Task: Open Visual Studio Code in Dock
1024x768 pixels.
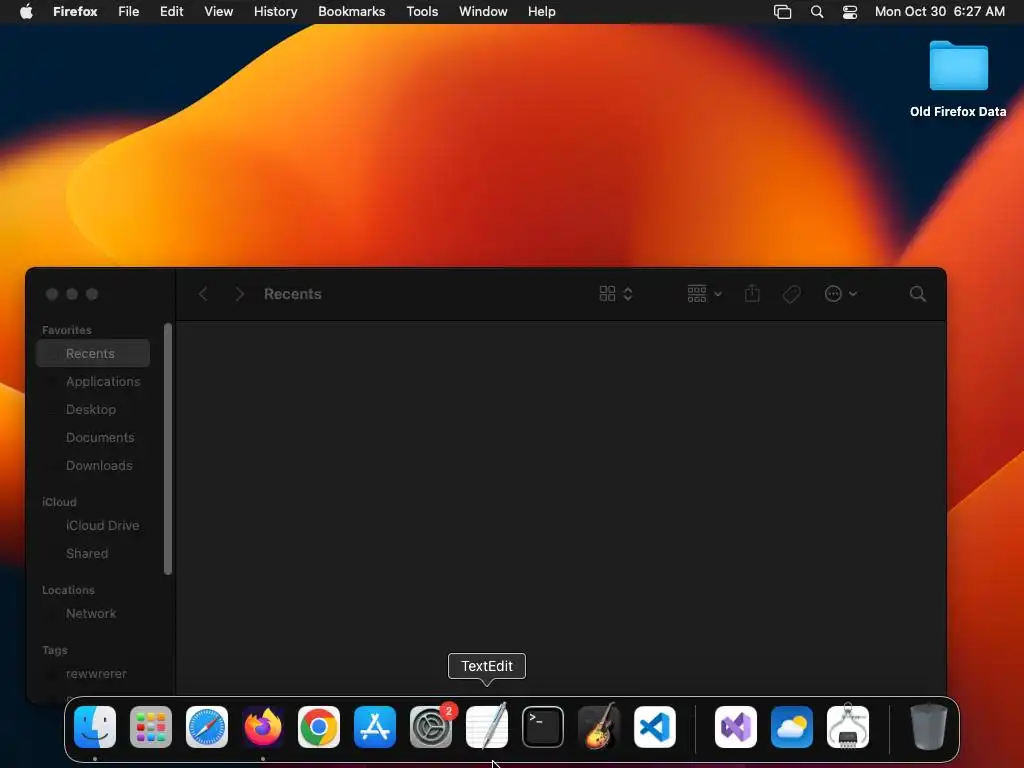Action: [654, 727]
